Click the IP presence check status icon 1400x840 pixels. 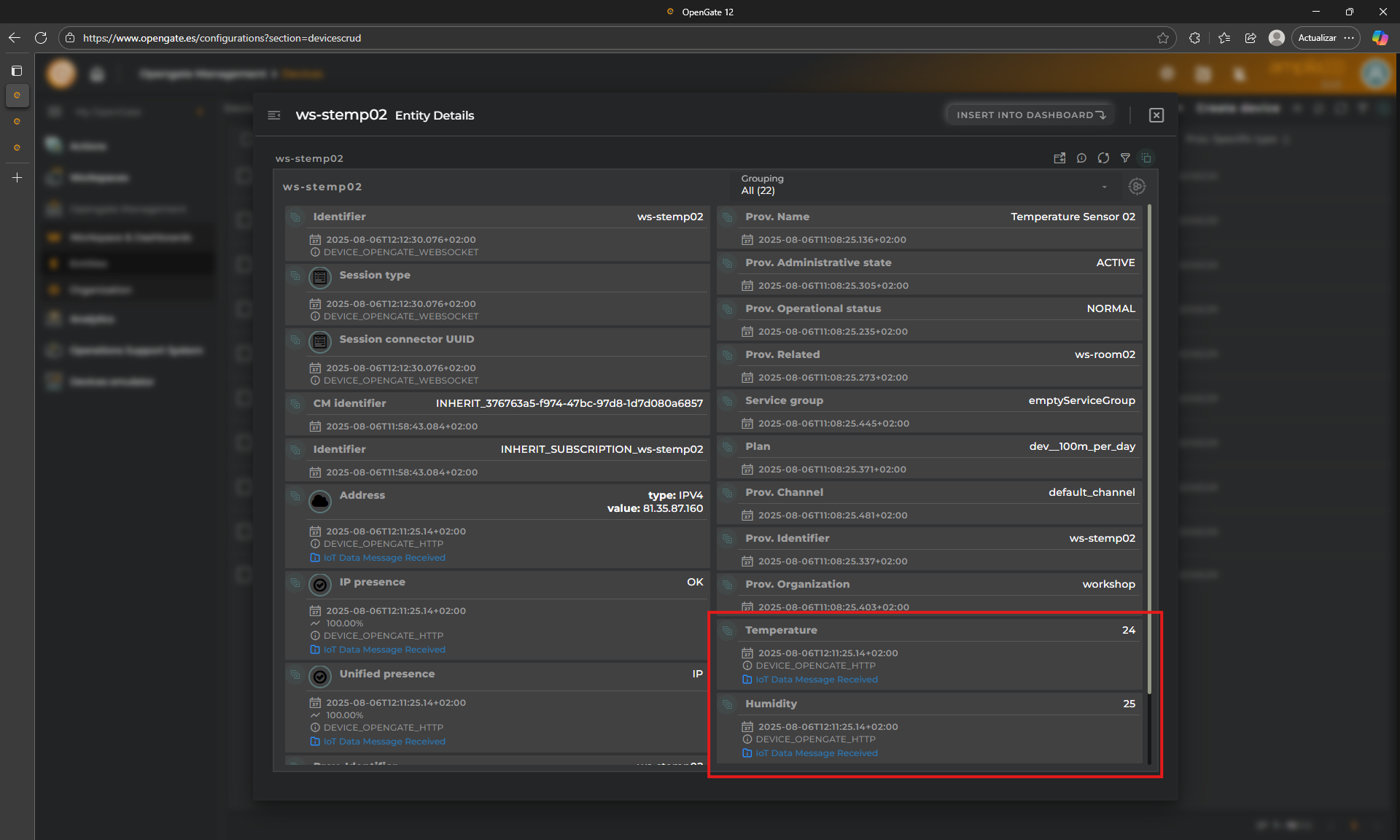coord(320,584)
